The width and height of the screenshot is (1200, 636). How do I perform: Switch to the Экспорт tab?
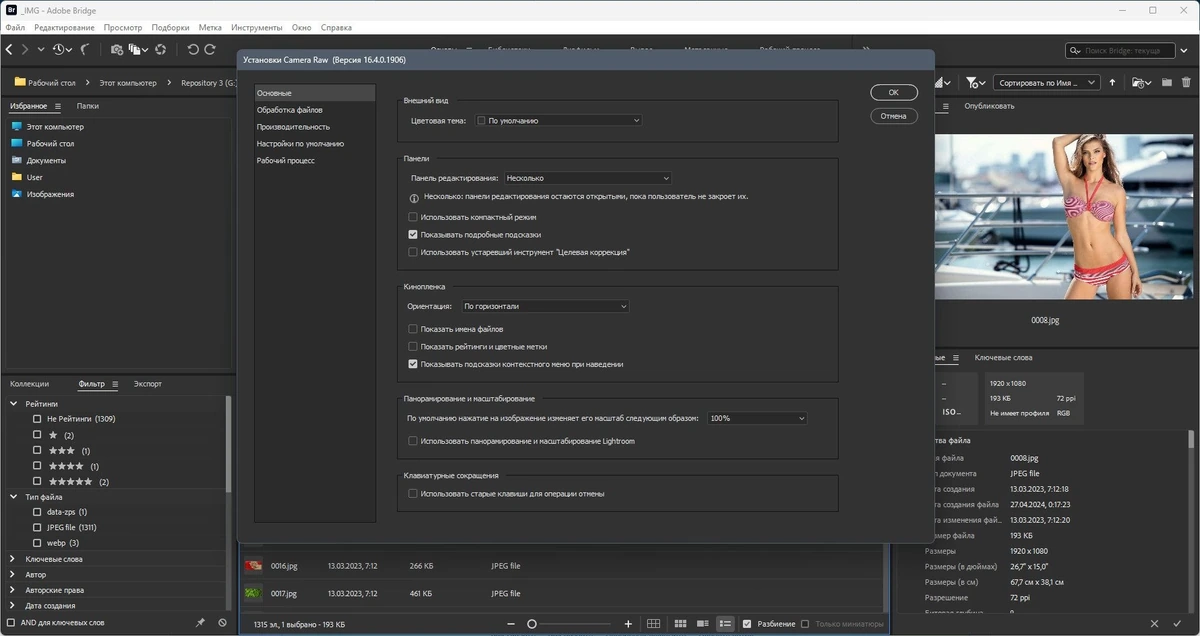pyautogui.click(x=148, y=384)
